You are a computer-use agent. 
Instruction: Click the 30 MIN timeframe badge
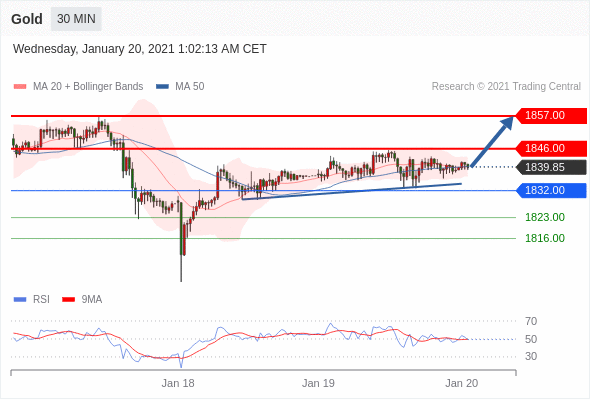pyautogui.click(x=76, y=19)
